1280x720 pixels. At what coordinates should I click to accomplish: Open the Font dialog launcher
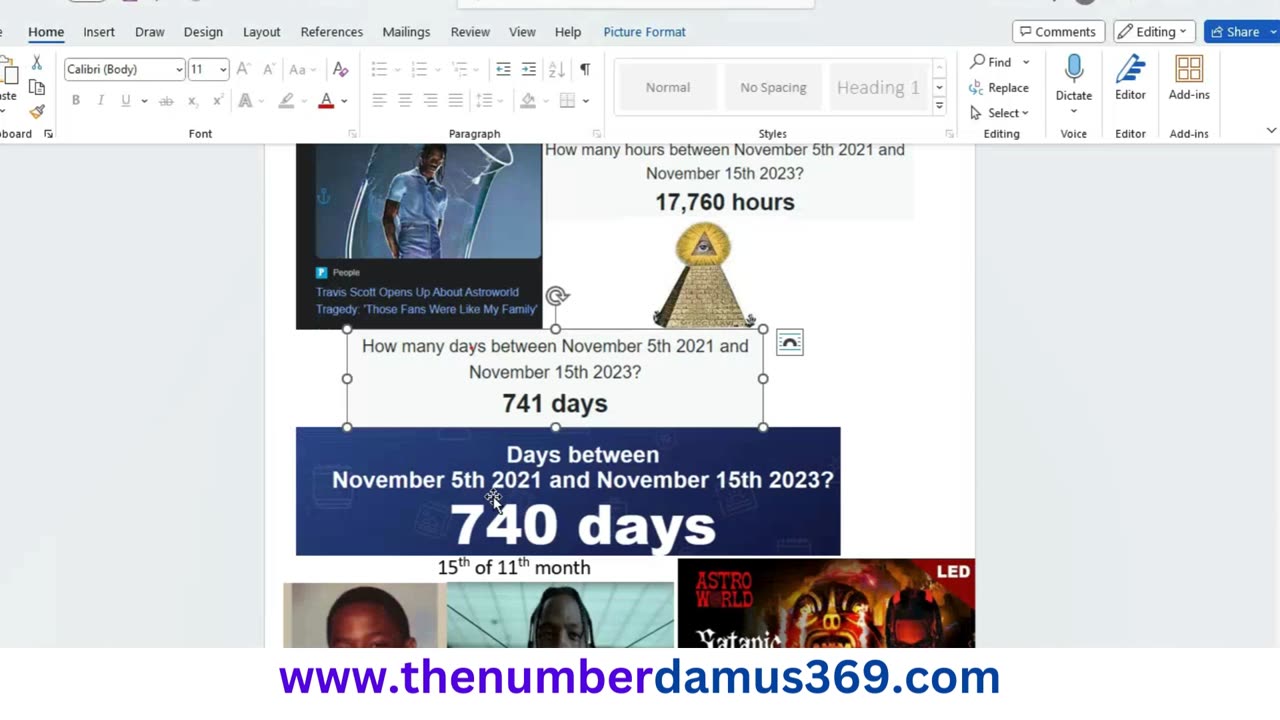[x=352, y=134]
